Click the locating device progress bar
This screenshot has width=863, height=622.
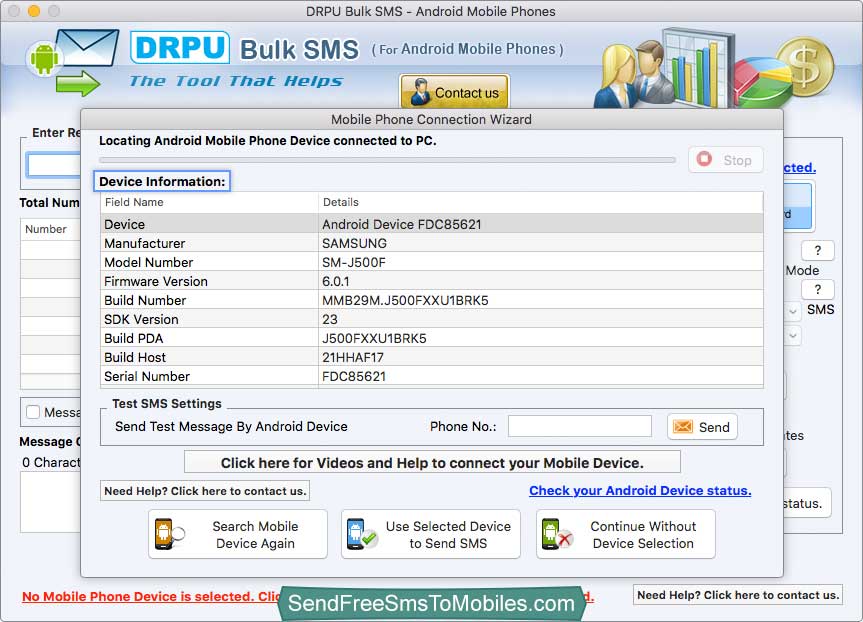tap(387, 160)
